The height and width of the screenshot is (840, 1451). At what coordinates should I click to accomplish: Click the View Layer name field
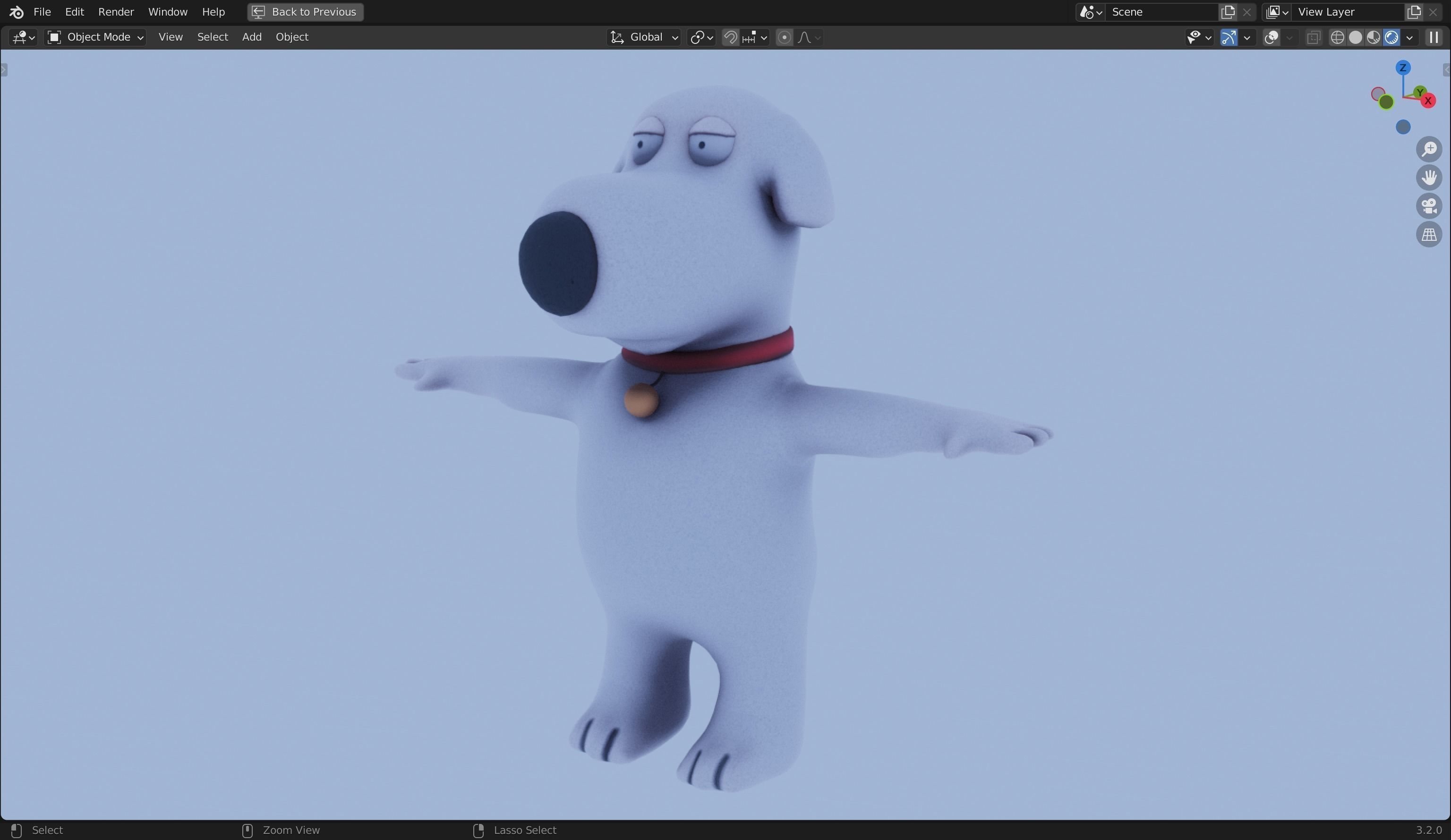1348,11
